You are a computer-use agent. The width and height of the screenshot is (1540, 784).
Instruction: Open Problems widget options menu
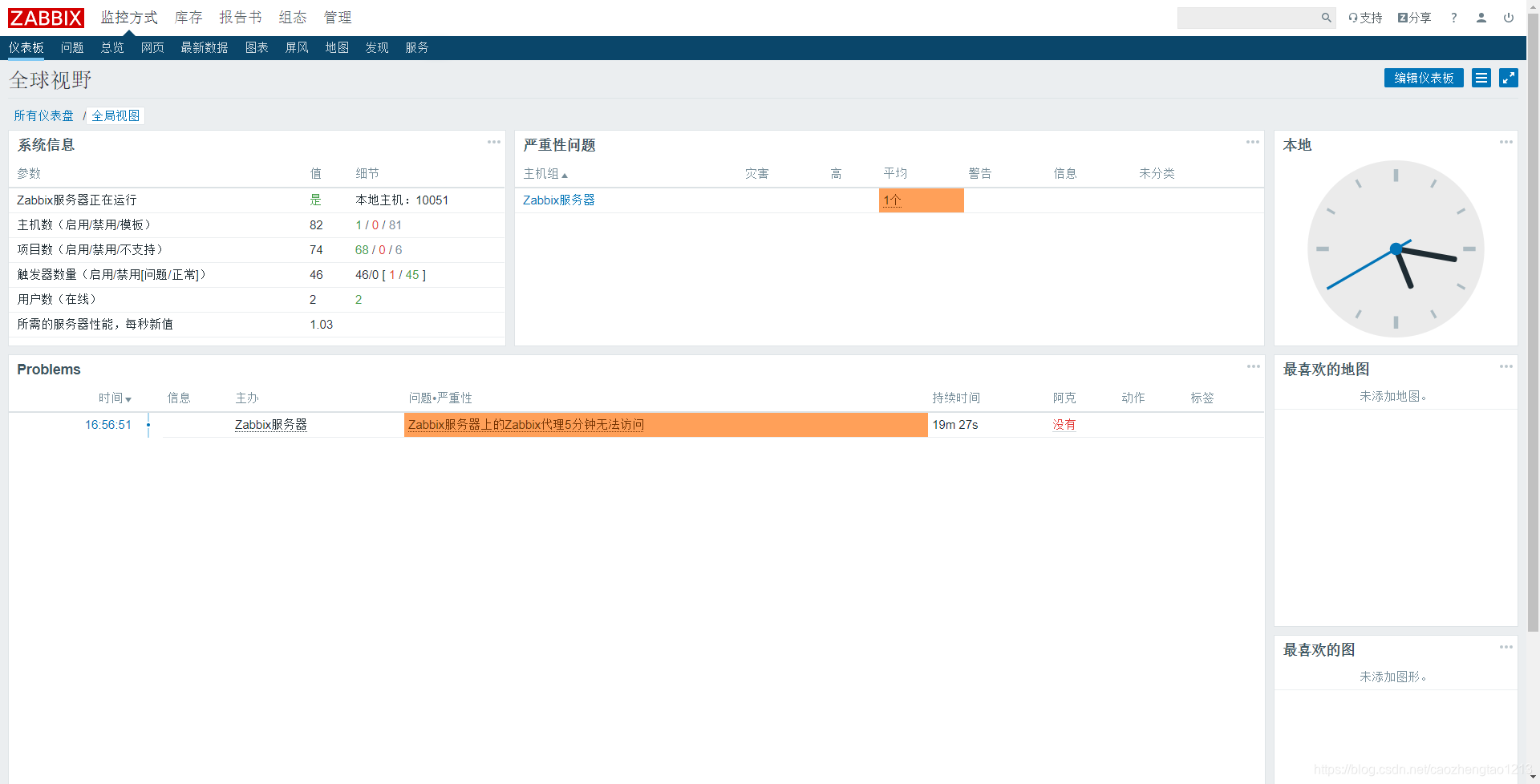pos(1253,366)
